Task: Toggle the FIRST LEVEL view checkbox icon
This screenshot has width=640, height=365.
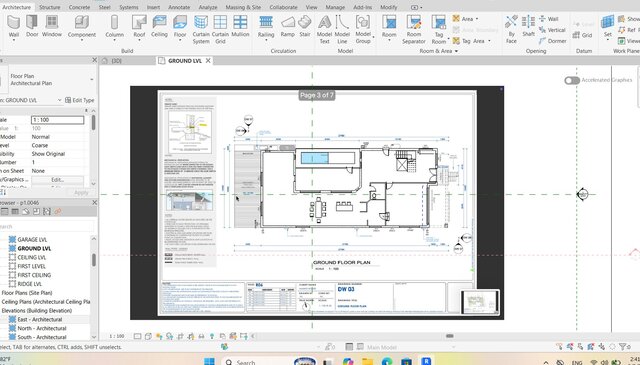Action: (x=12, y=266)
